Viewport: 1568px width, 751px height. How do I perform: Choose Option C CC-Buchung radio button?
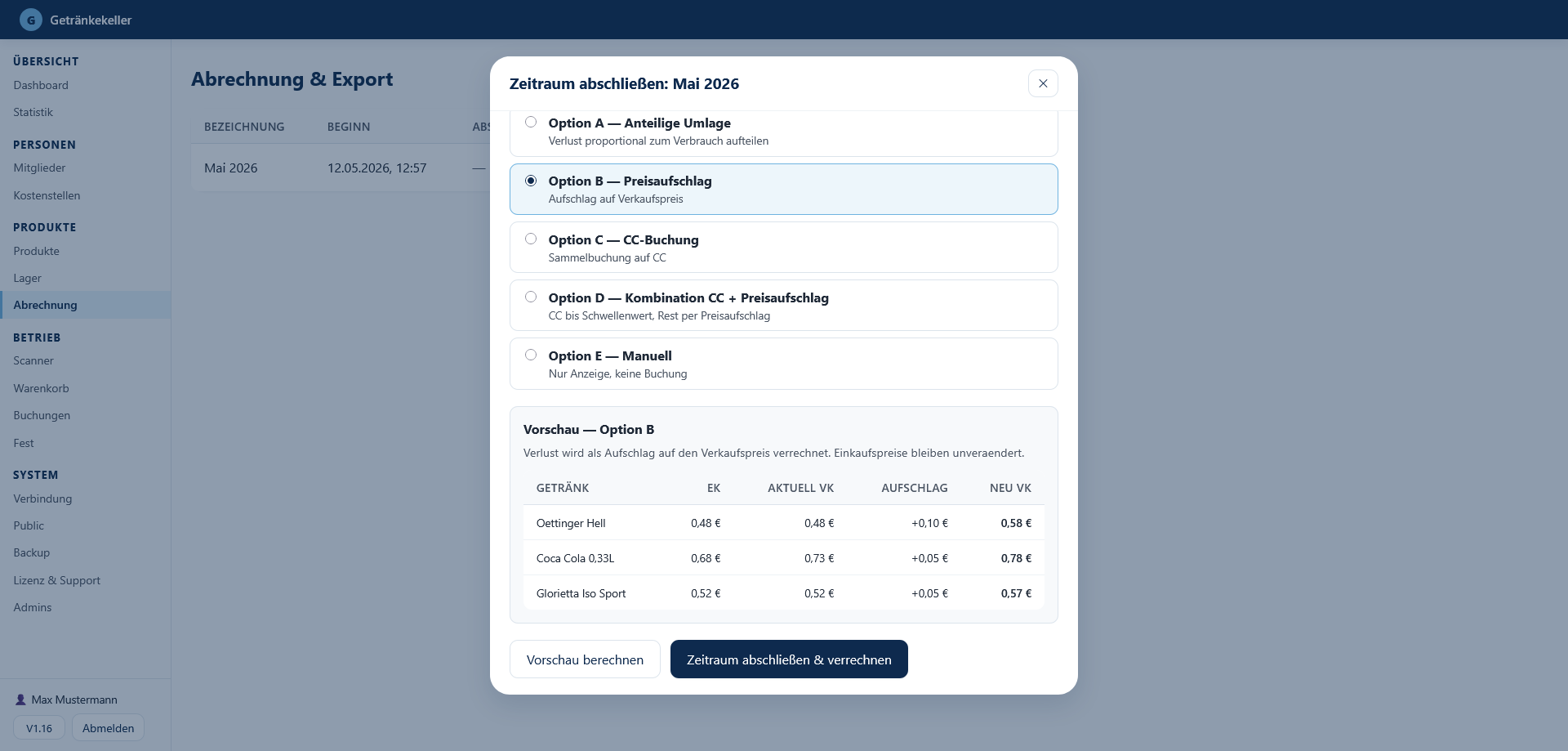point(531,239)
